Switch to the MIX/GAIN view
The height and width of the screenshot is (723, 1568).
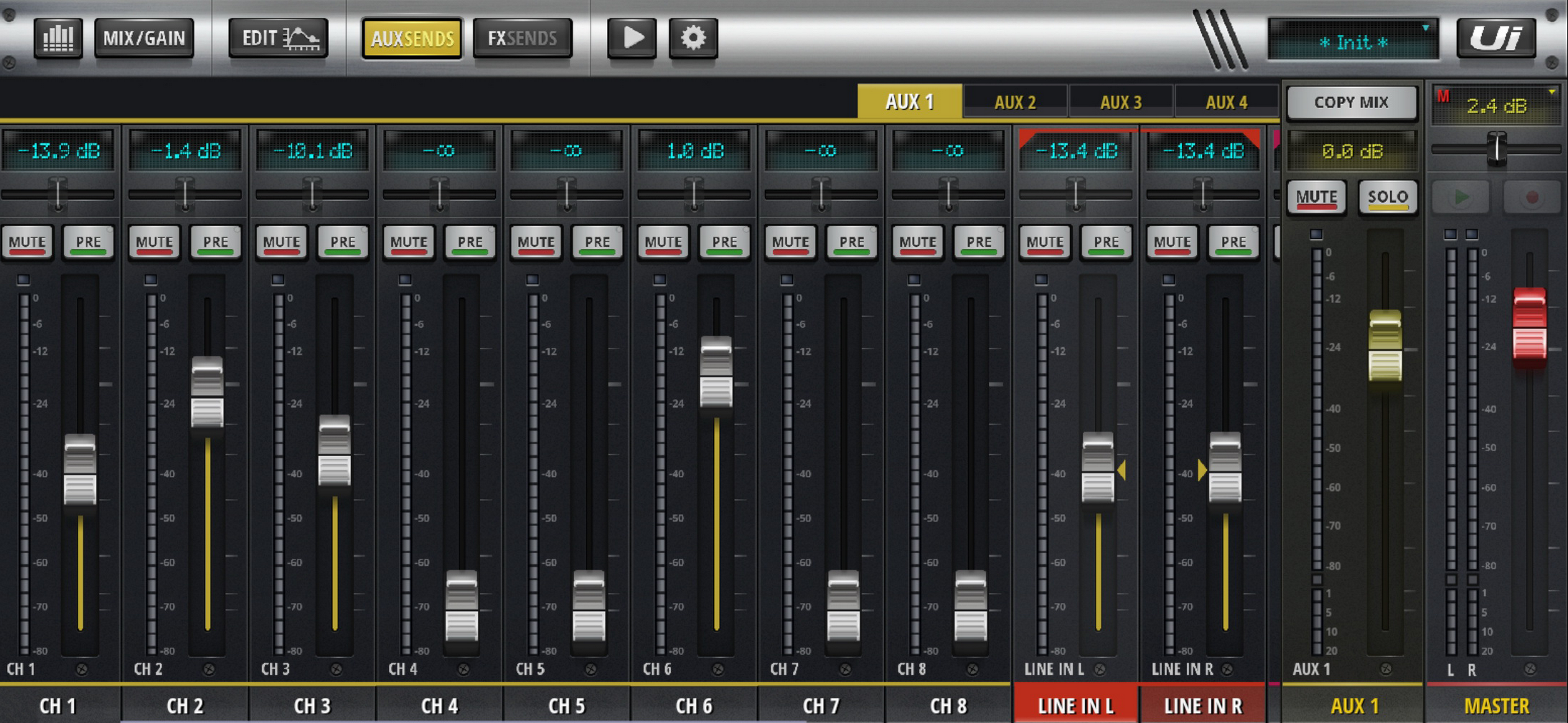click(144, 37)
